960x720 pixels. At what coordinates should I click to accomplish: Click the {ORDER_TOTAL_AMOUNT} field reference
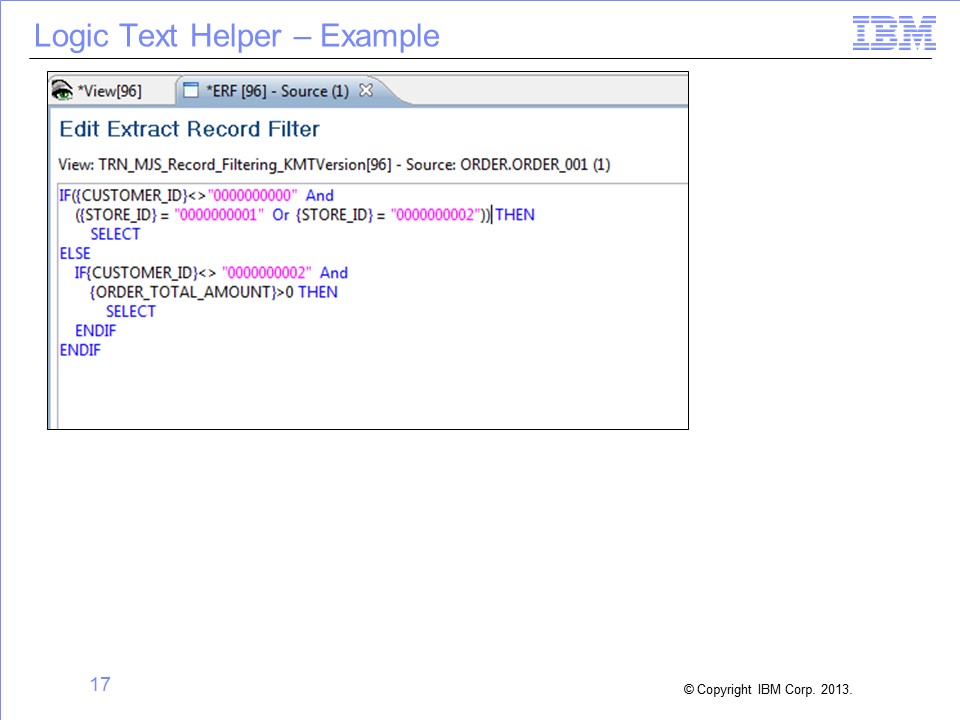[x=183, y=292]
